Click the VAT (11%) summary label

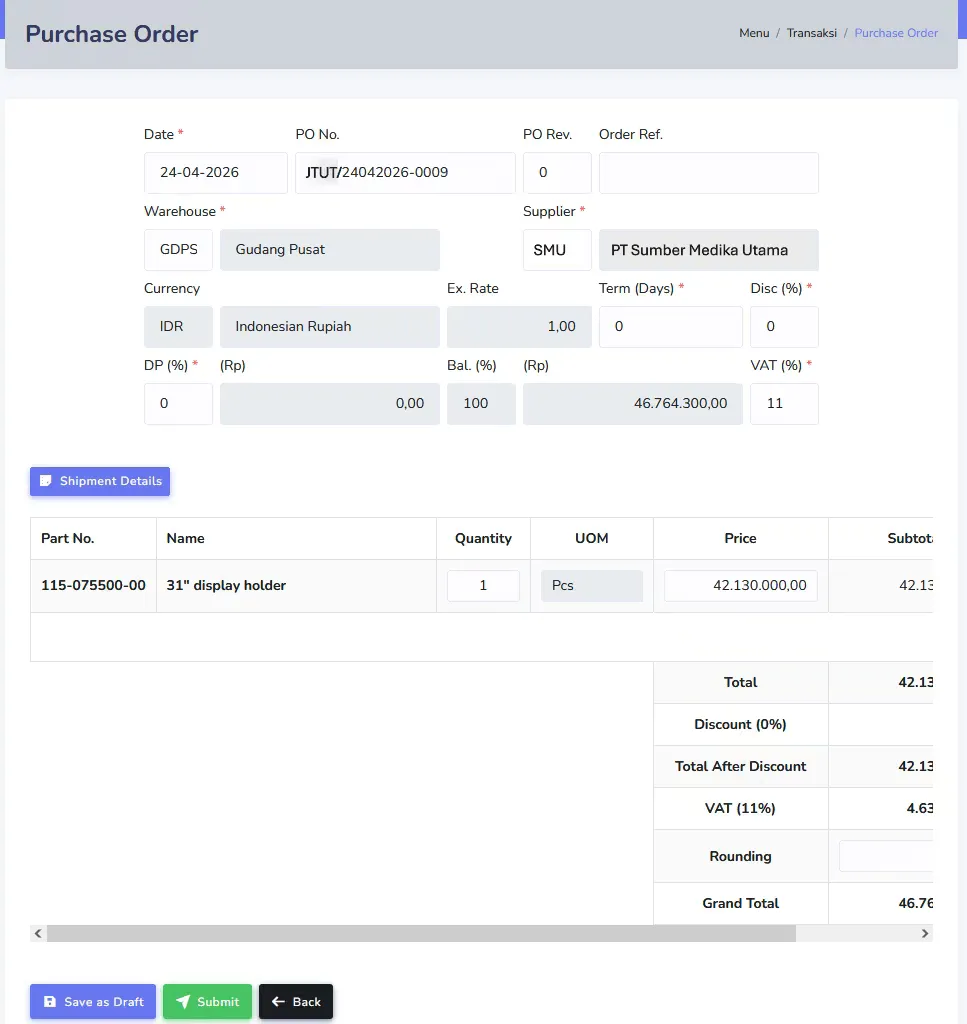point(740,808)
